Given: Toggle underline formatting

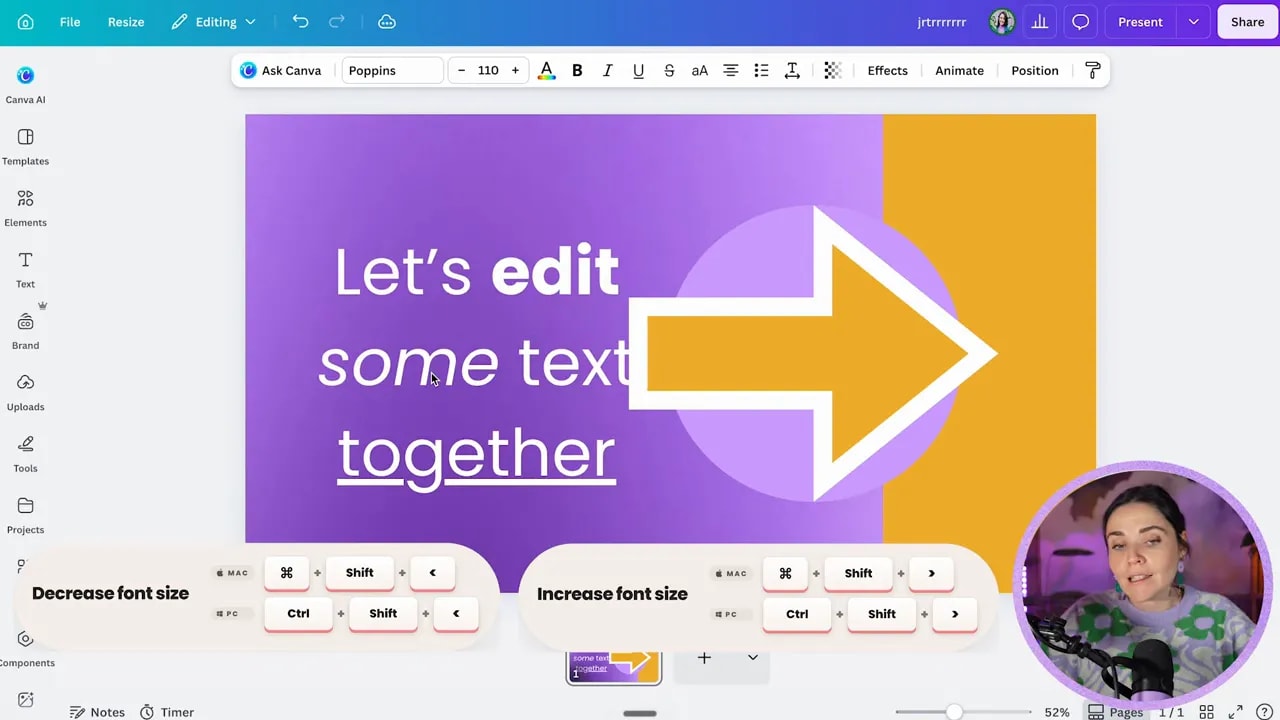Looking at the screenshot, I should 638,71.
